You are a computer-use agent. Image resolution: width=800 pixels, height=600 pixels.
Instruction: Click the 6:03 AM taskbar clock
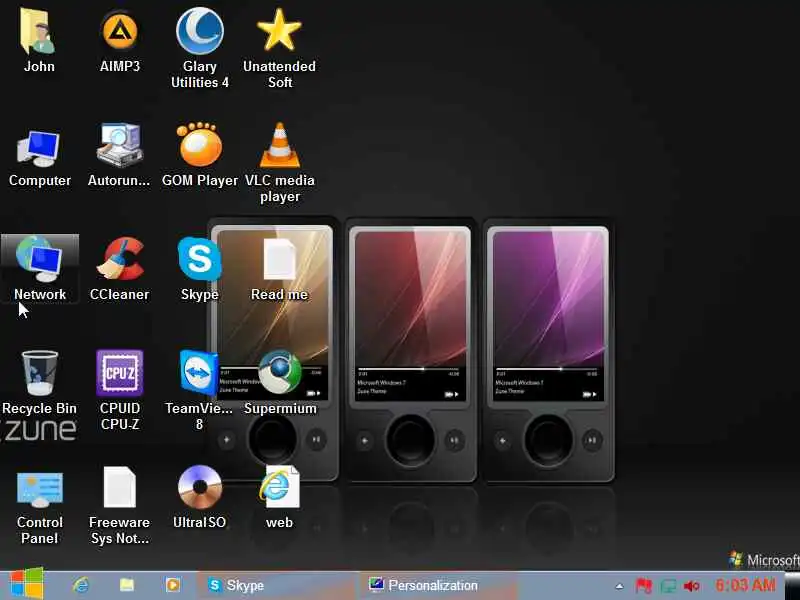coord(745,585)
